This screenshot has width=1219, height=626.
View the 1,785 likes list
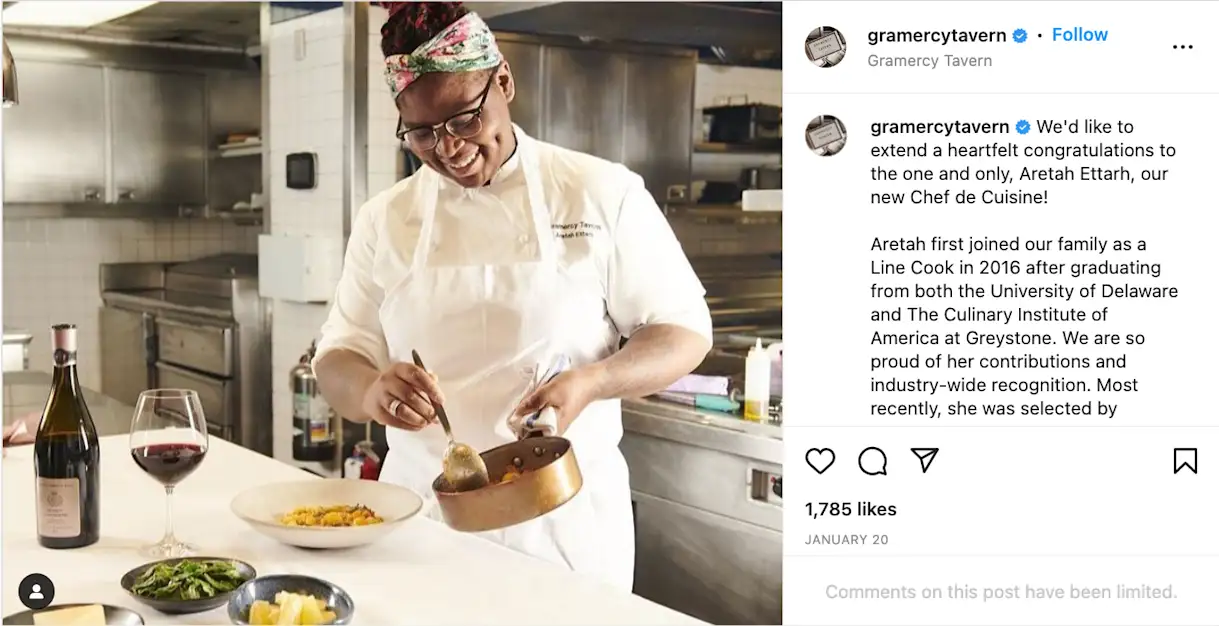851,509
